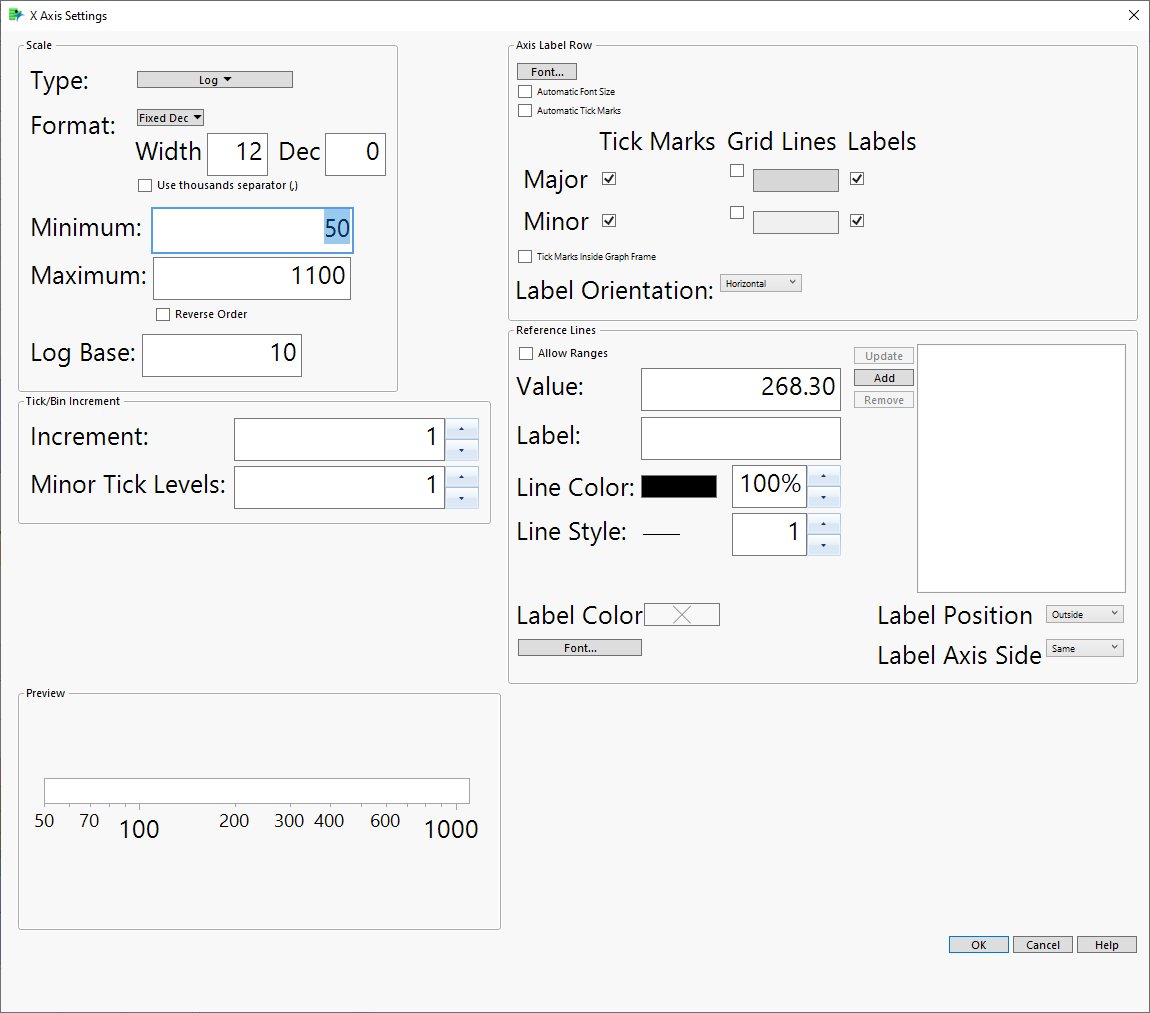Disable Major tick marks
The width and height of the screenshot is (1150, 1013).
click(608, 178)
